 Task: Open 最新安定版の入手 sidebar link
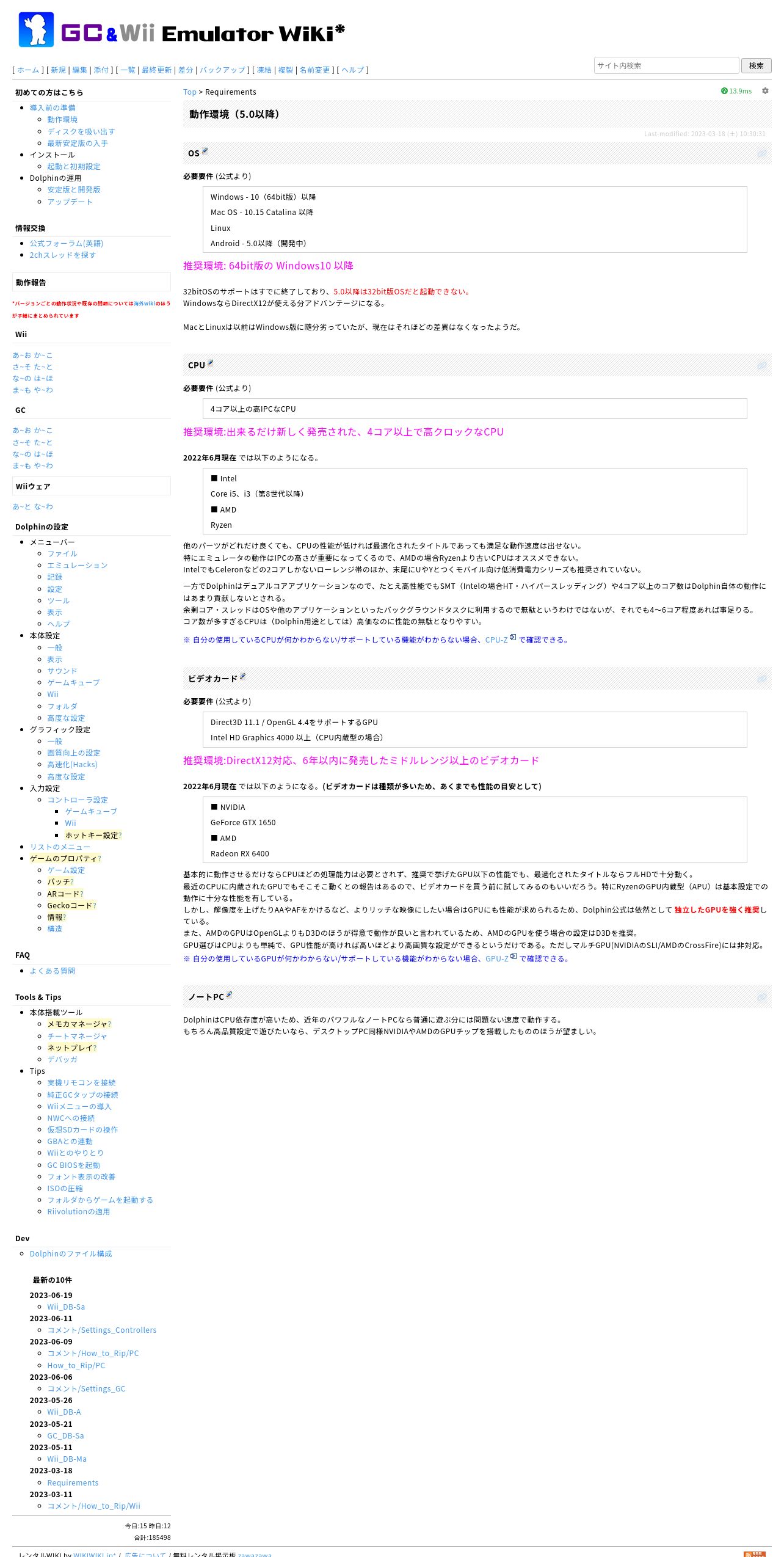tap(78, 143)
